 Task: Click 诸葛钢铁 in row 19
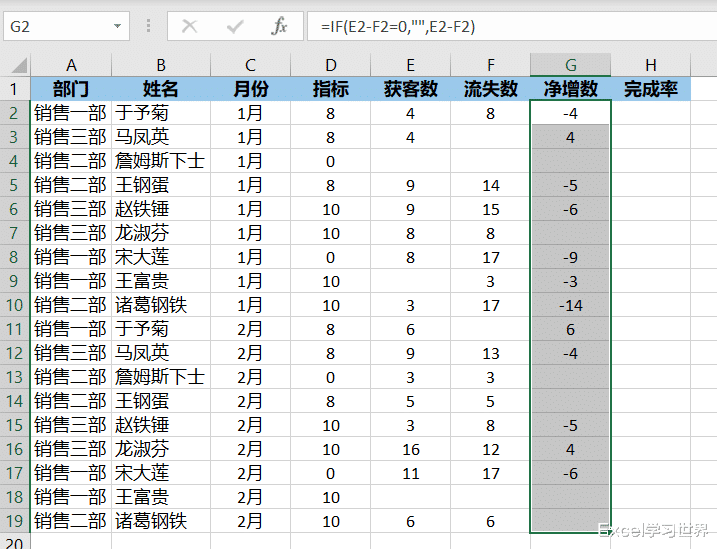click(151, 521)
